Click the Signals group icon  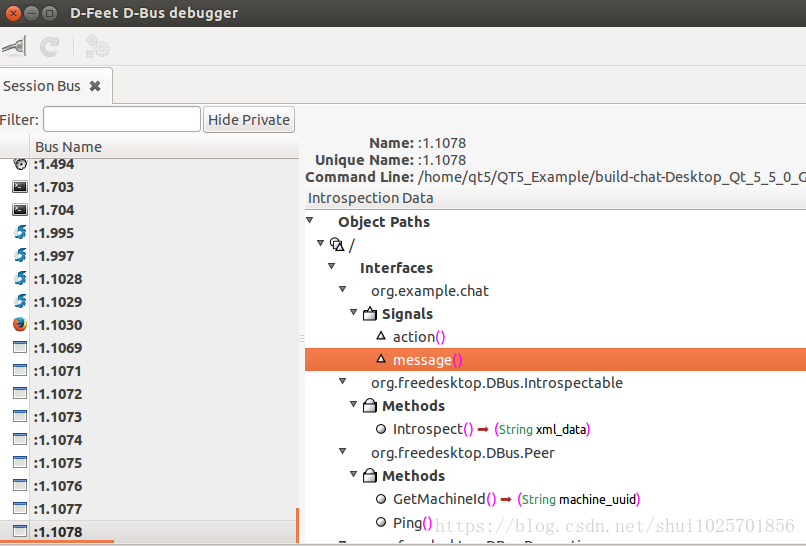point(370,314)
